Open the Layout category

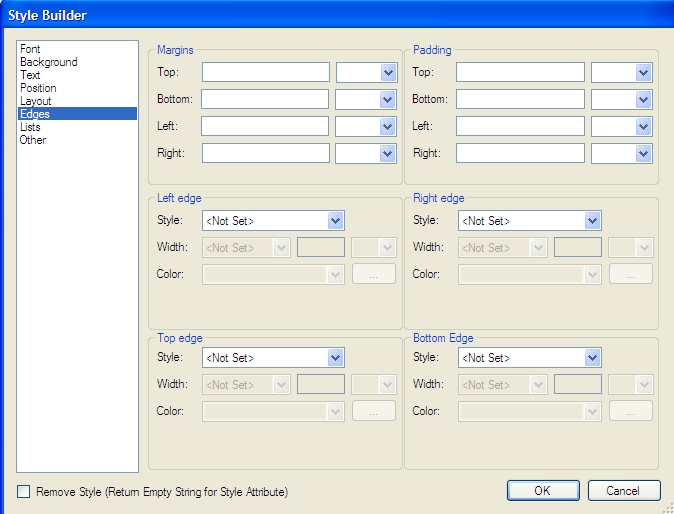point(36,101)
